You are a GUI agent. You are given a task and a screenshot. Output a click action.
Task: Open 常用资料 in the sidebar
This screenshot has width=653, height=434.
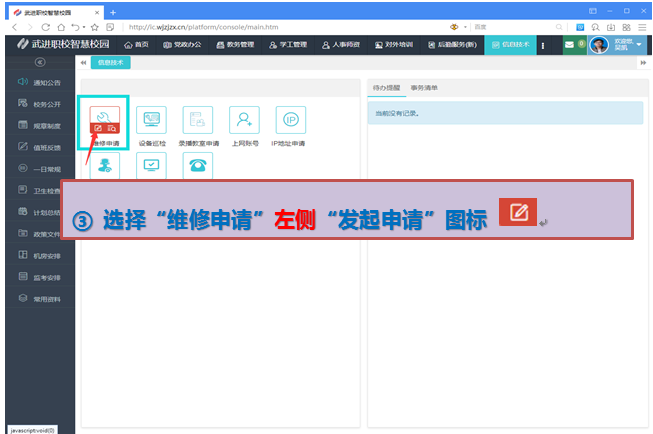[x=40, y=299]
